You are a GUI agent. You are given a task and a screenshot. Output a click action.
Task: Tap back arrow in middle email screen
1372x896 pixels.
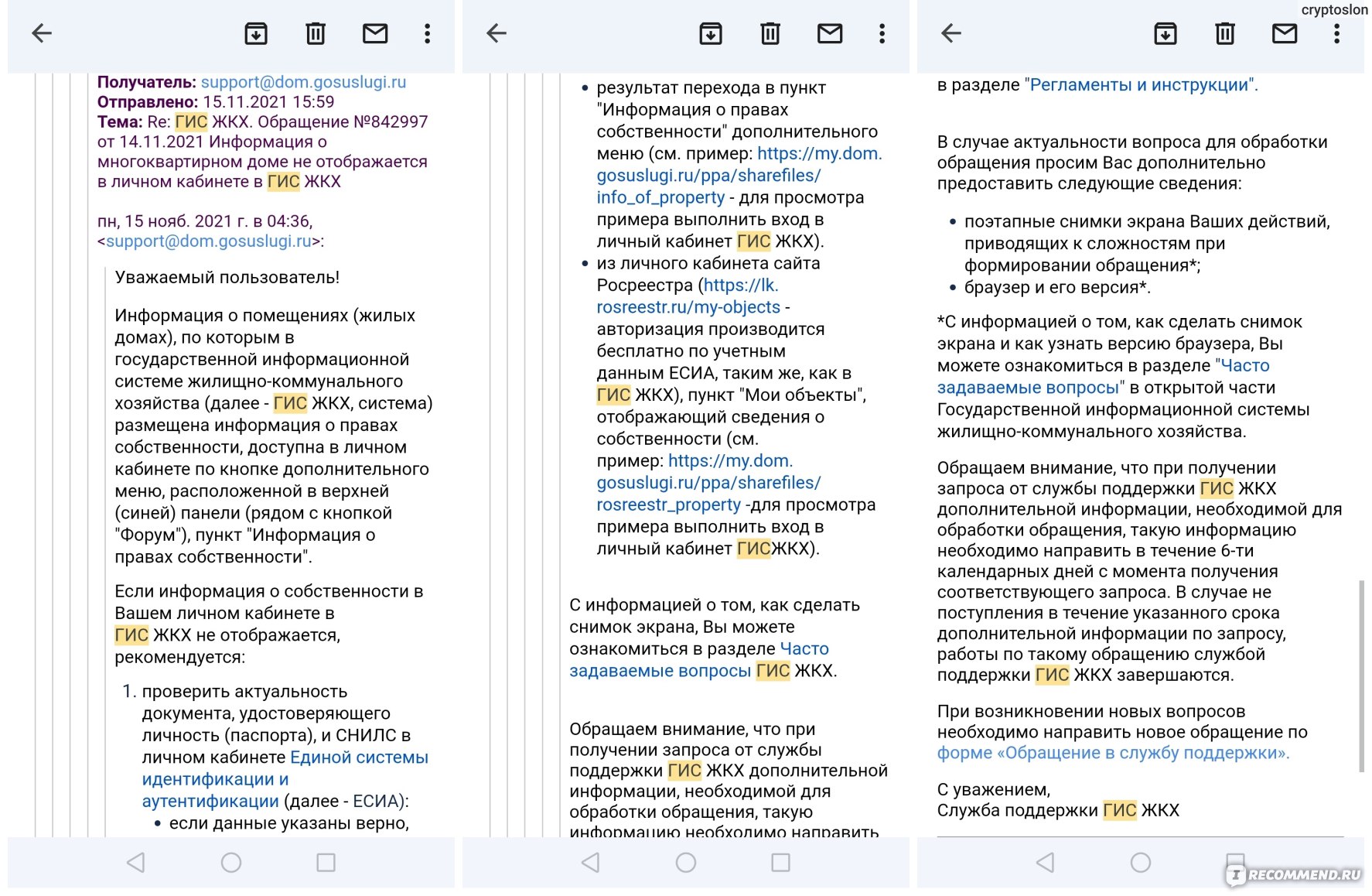[x=497, y=33]
